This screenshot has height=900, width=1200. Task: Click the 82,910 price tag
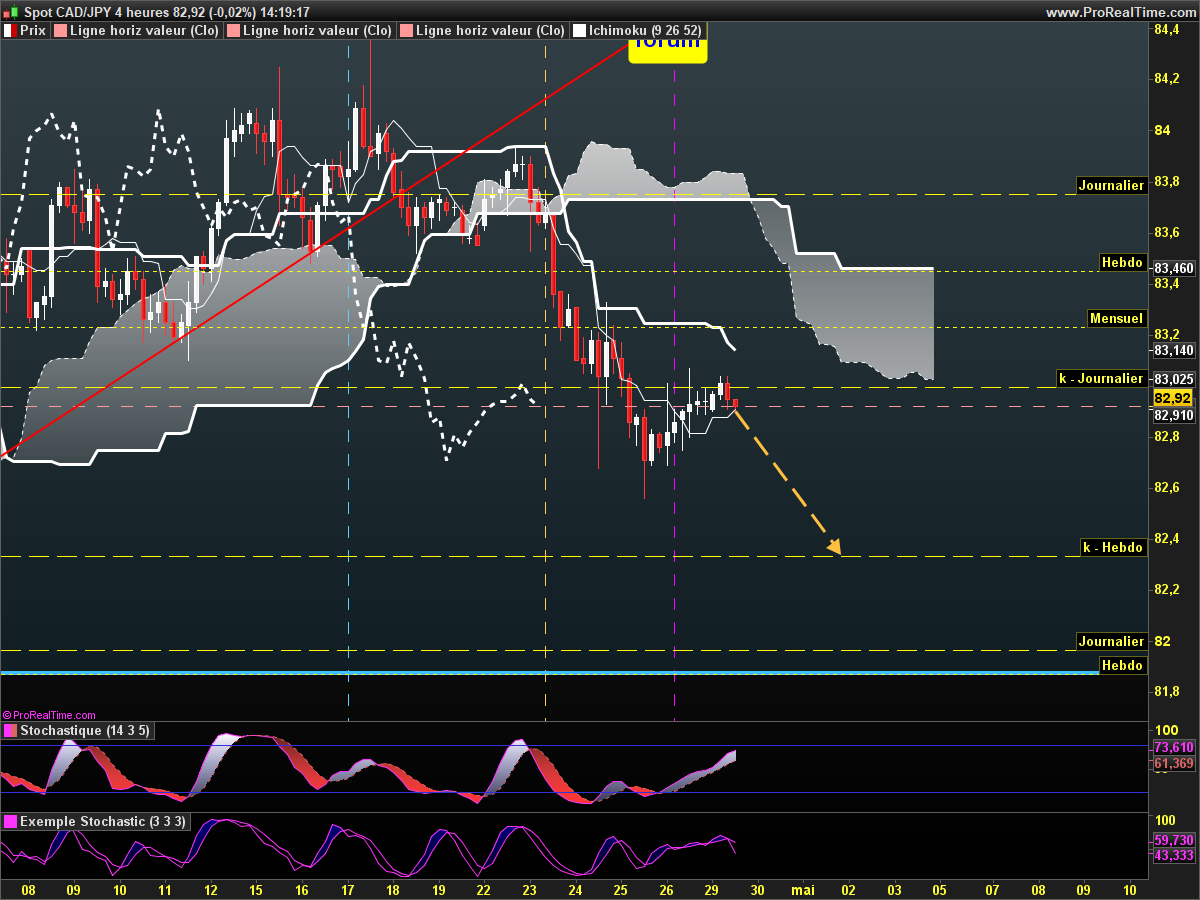pos(1174,414)
